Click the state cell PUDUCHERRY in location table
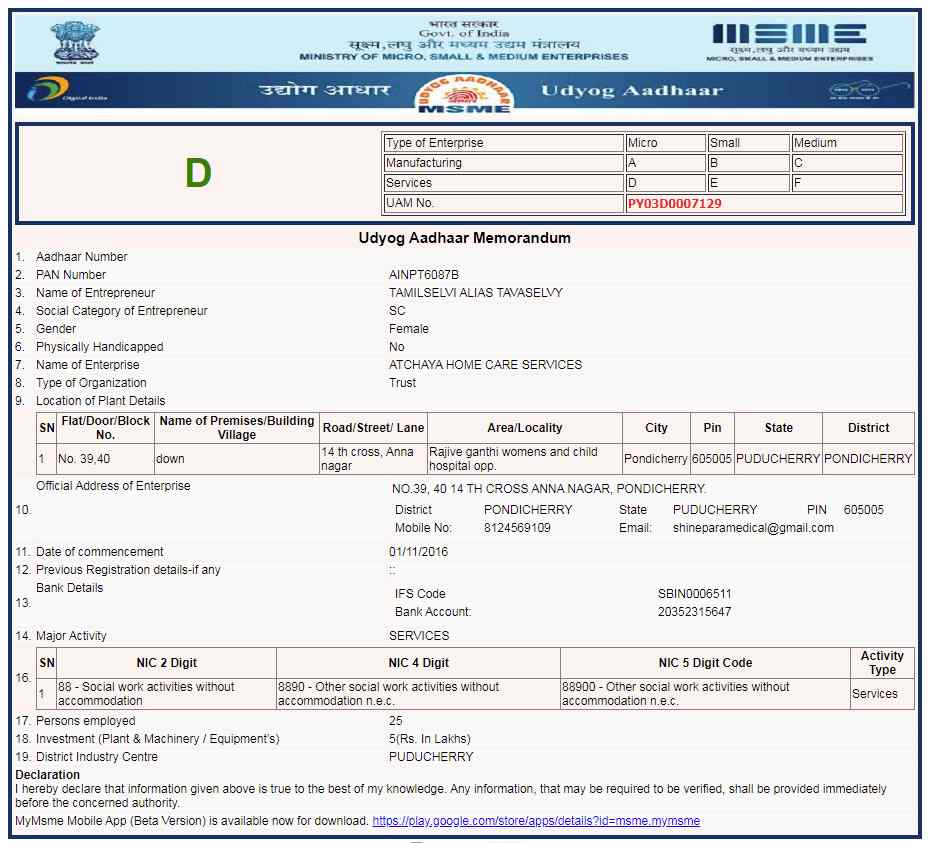This screenshot has height=843, width=930. pos(778,459)
